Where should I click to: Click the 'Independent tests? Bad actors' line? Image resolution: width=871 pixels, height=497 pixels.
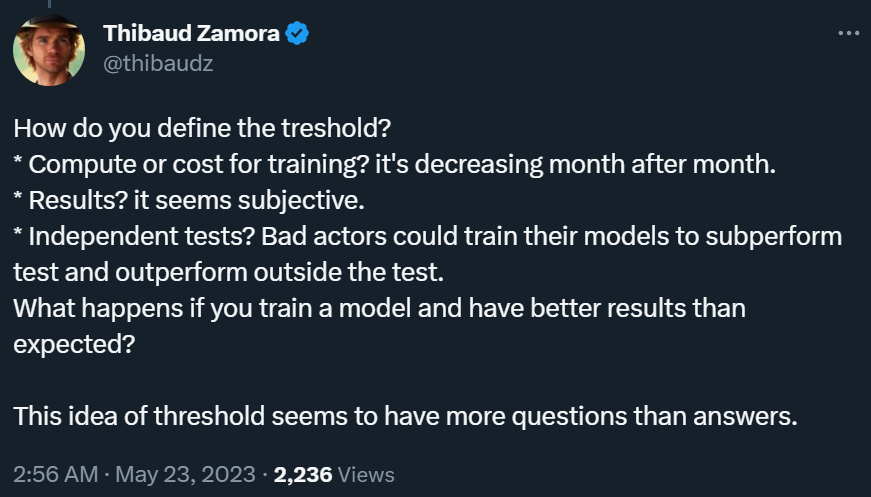point(428,237)
